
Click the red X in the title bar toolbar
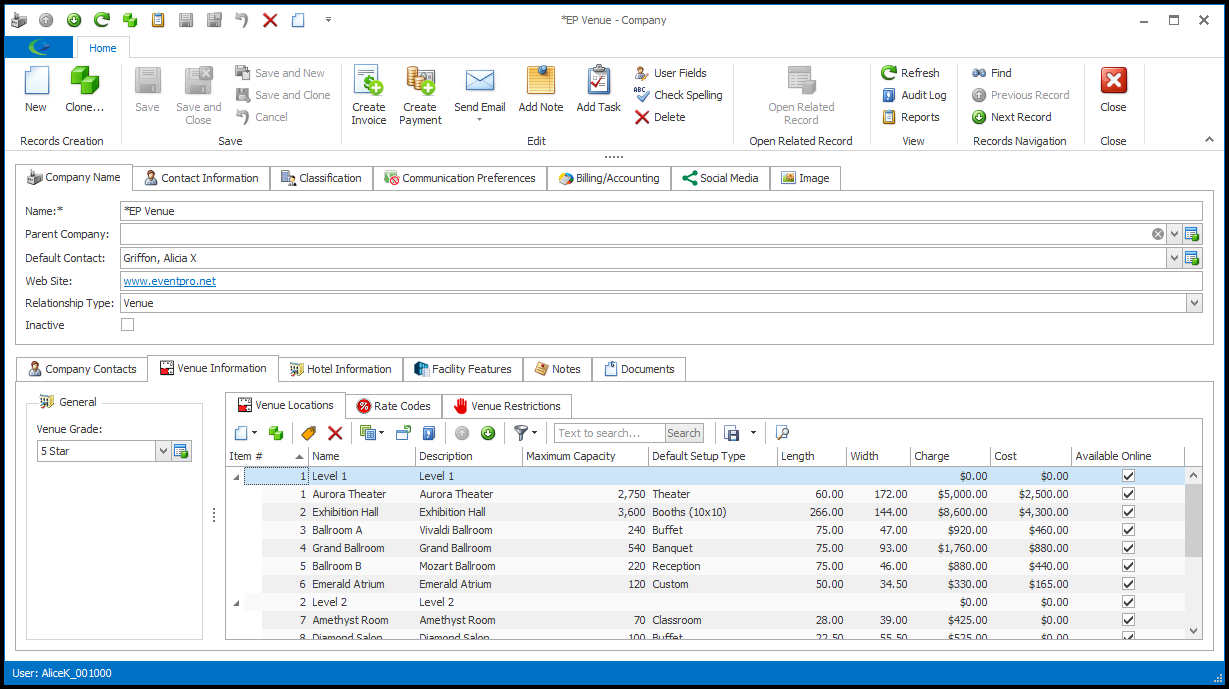tap(270, 20)
